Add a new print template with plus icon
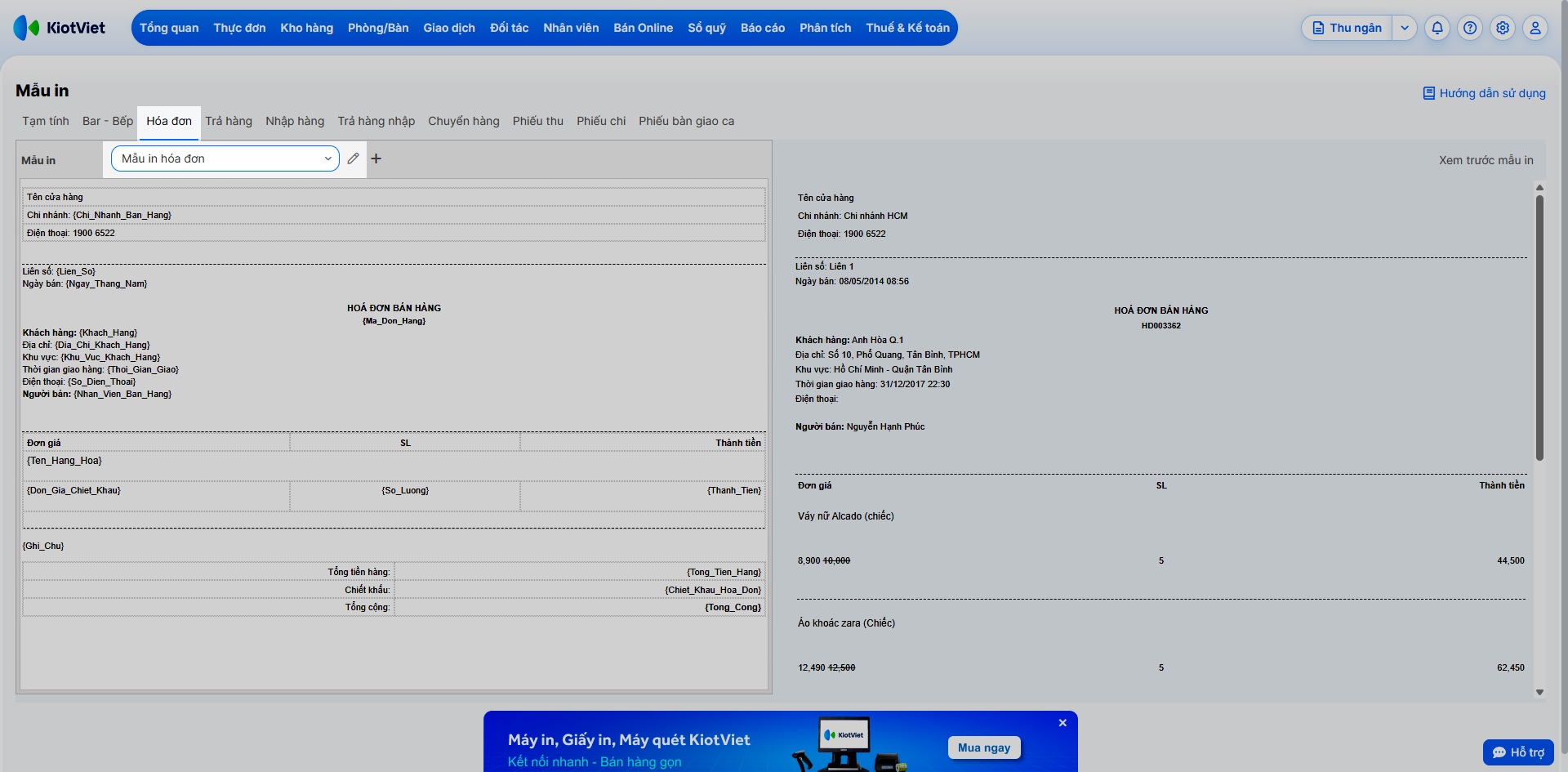The height and width of the screenshot is (772, 1568). pyautogui.click(x=376, y=158)
